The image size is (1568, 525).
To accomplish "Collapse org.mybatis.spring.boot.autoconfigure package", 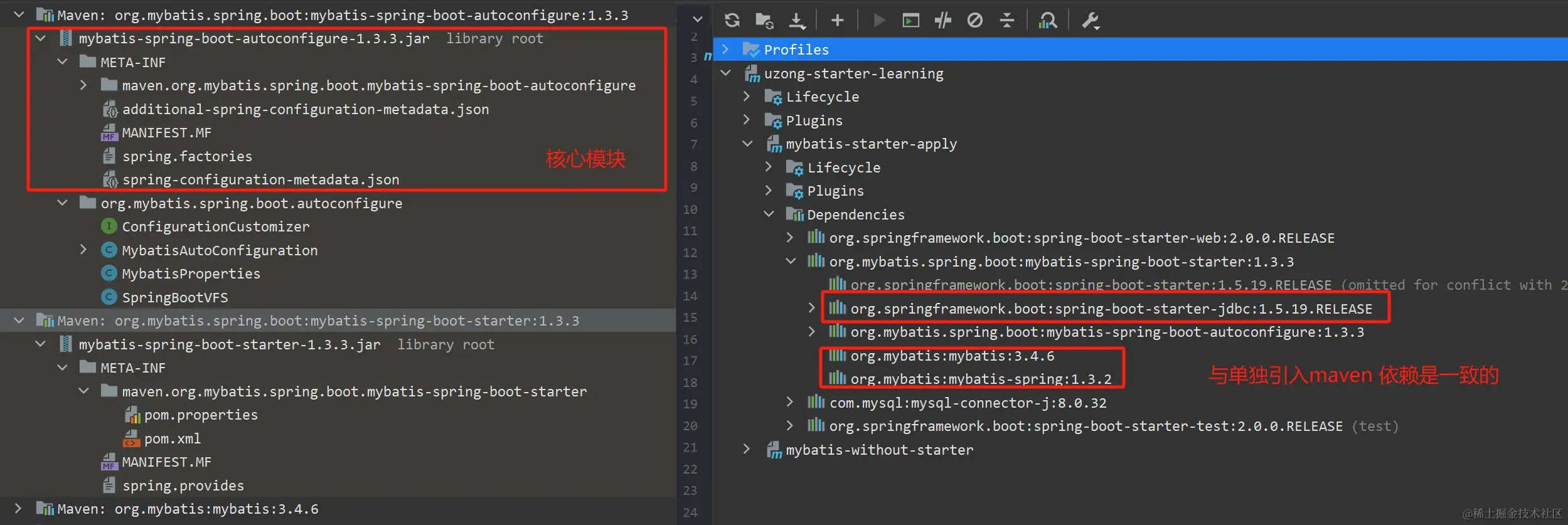I will [x=62, y=203].
